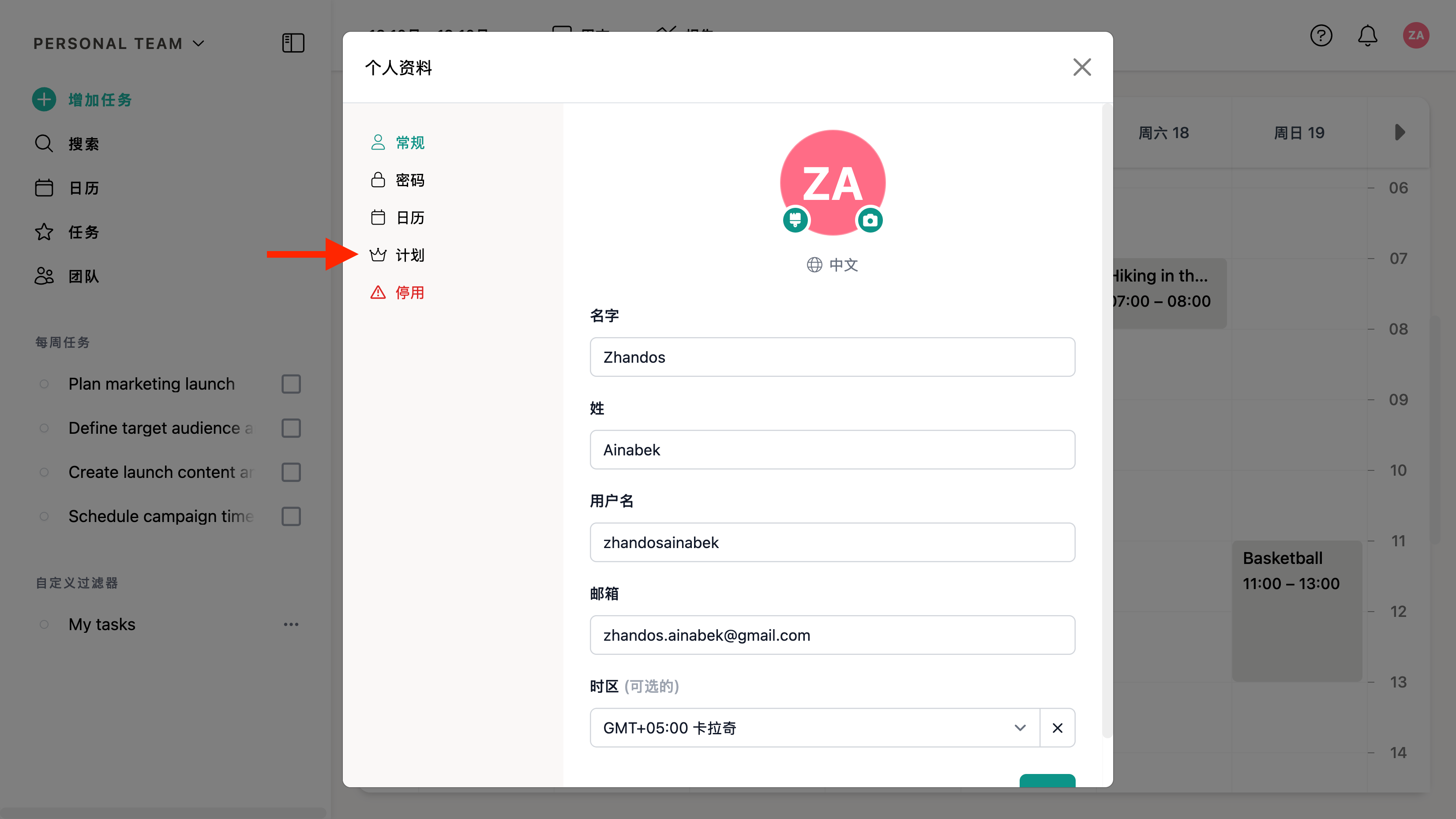
Task: Check the Define target audience checkbox
Action: point(291,428)
